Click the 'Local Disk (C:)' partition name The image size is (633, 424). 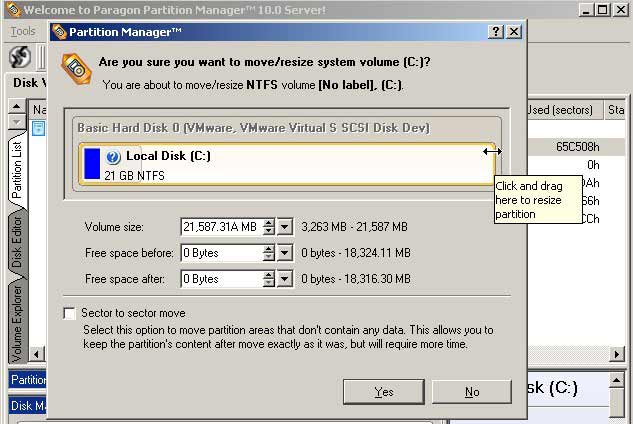coord(168,156)
